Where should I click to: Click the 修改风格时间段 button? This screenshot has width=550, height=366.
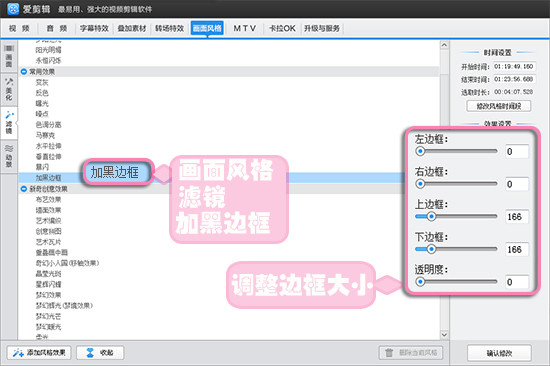point(499,106)
